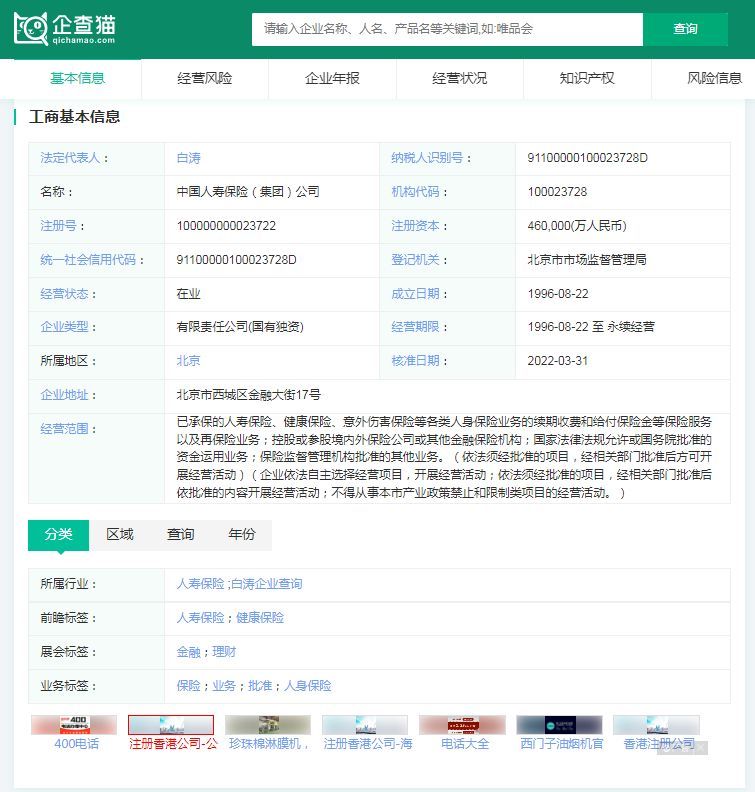The width and height of the screenshot is (755, 792).
Task: Click the 健康保险 tag link
Action: pos(260,618)
